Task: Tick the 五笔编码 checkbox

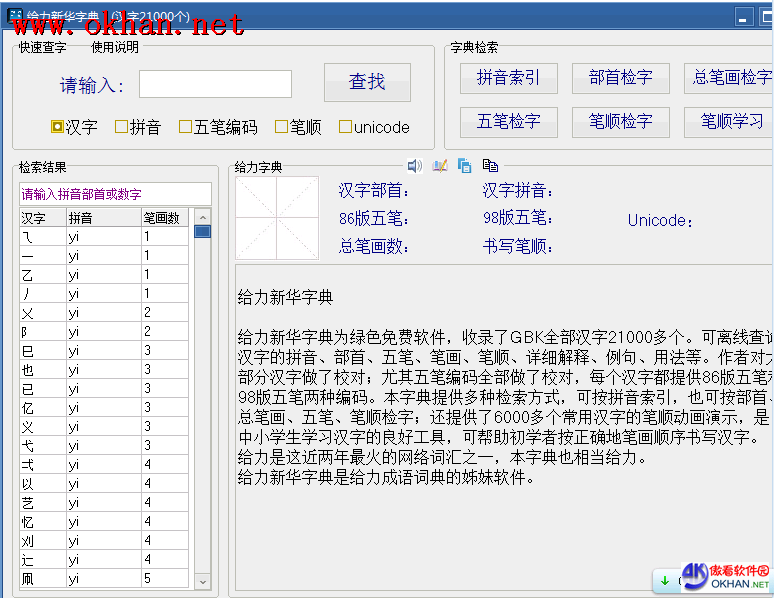Action: click(x=186, y=127)
